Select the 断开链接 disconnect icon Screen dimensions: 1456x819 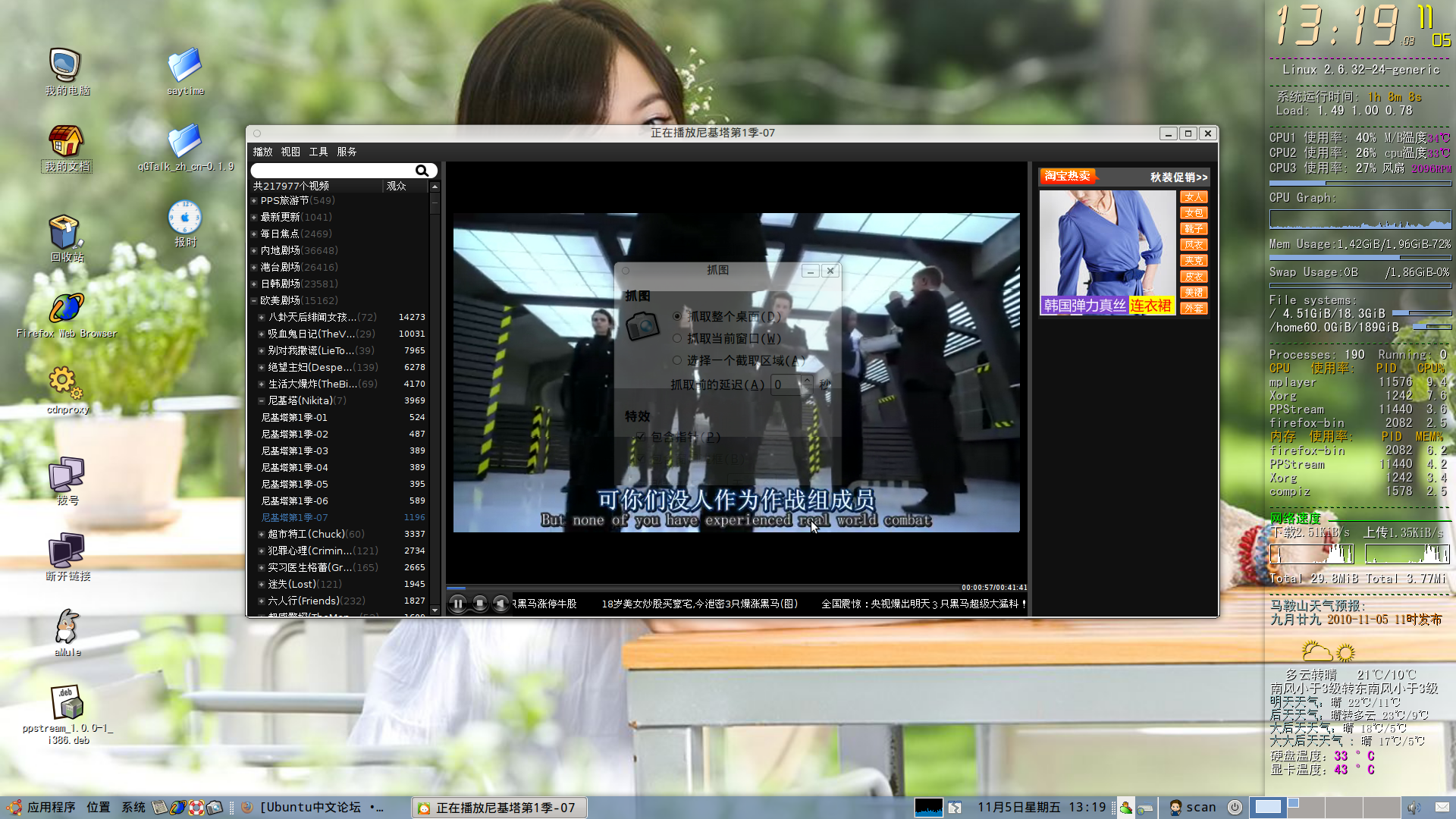(x=67, y=557)
